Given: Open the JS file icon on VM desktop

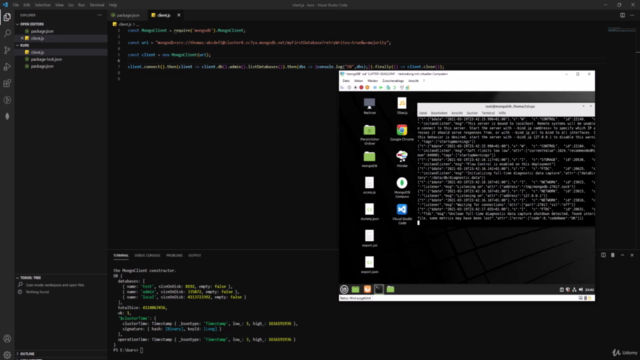Looking at the screenshot, I should click(402, 105).
